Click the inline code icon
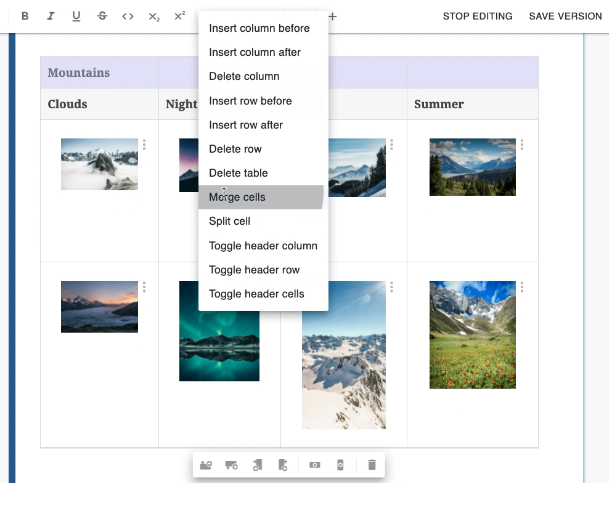609x506 pixels. point(128,16)
